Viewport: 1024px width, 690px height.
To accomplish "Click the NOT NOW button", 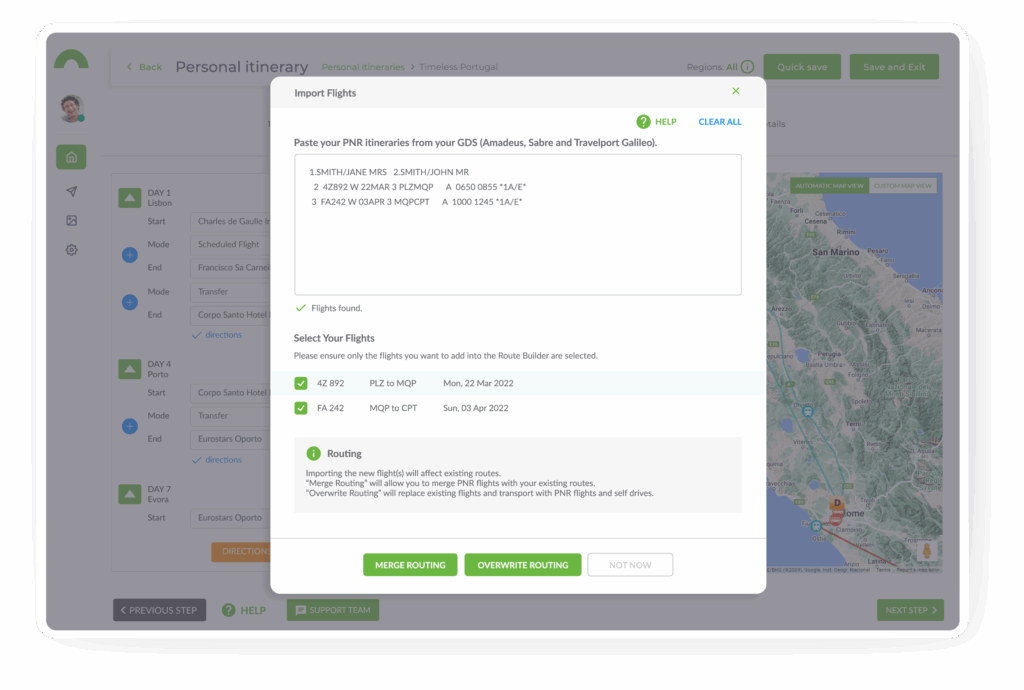I will pyautogui.click(x=630, y=565).
